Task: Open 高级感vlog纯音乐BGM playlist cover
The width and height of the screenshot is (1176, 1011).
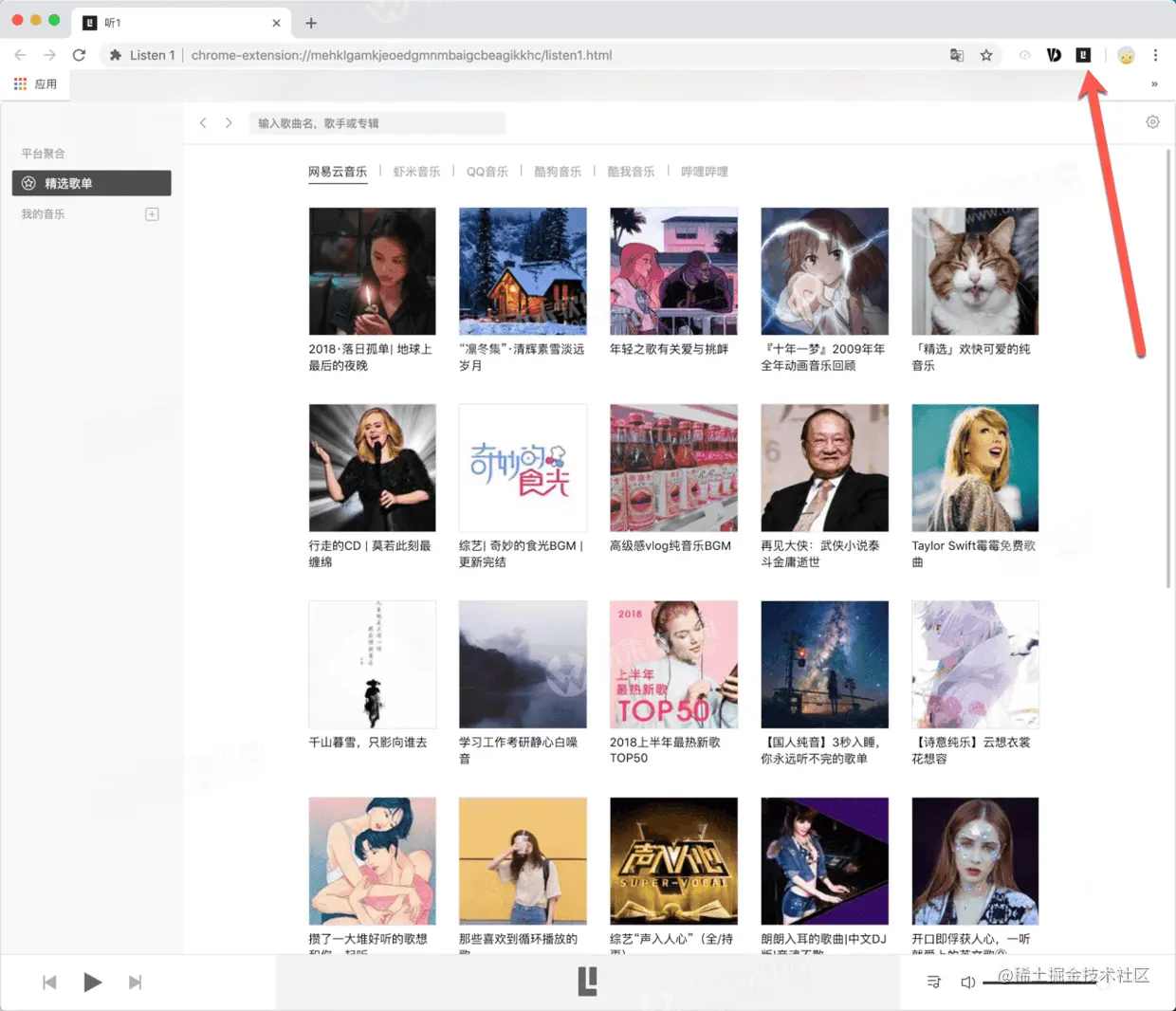Action: [673, 468]
